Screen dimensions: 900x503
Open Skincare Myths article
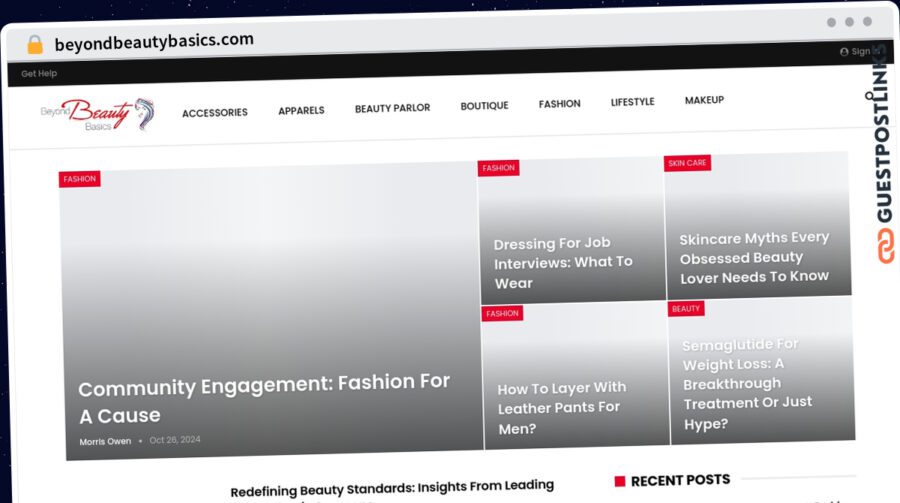coord(754,257)
